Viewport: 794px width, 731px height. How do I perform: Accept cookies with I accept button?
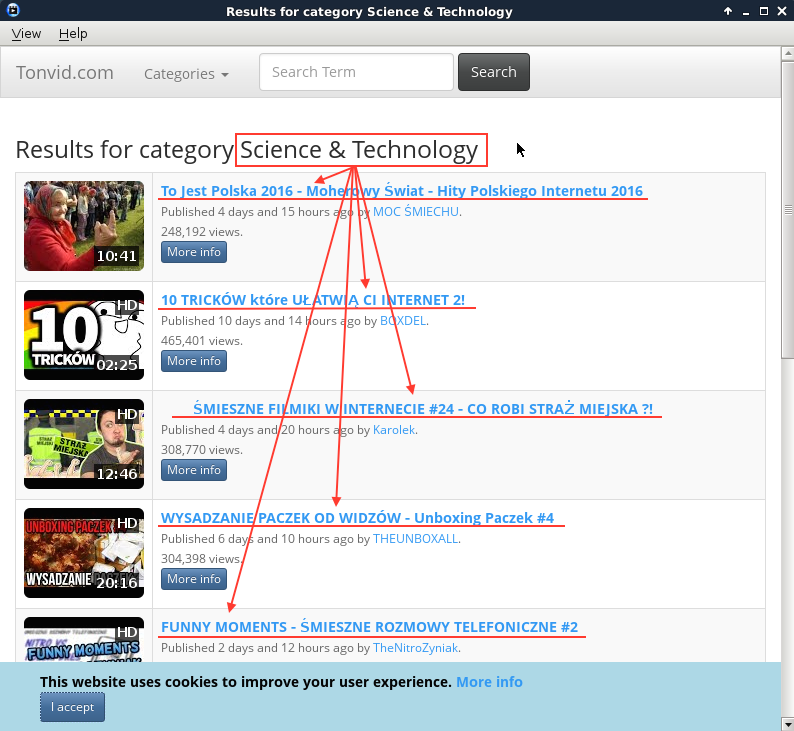pos(72,707)
